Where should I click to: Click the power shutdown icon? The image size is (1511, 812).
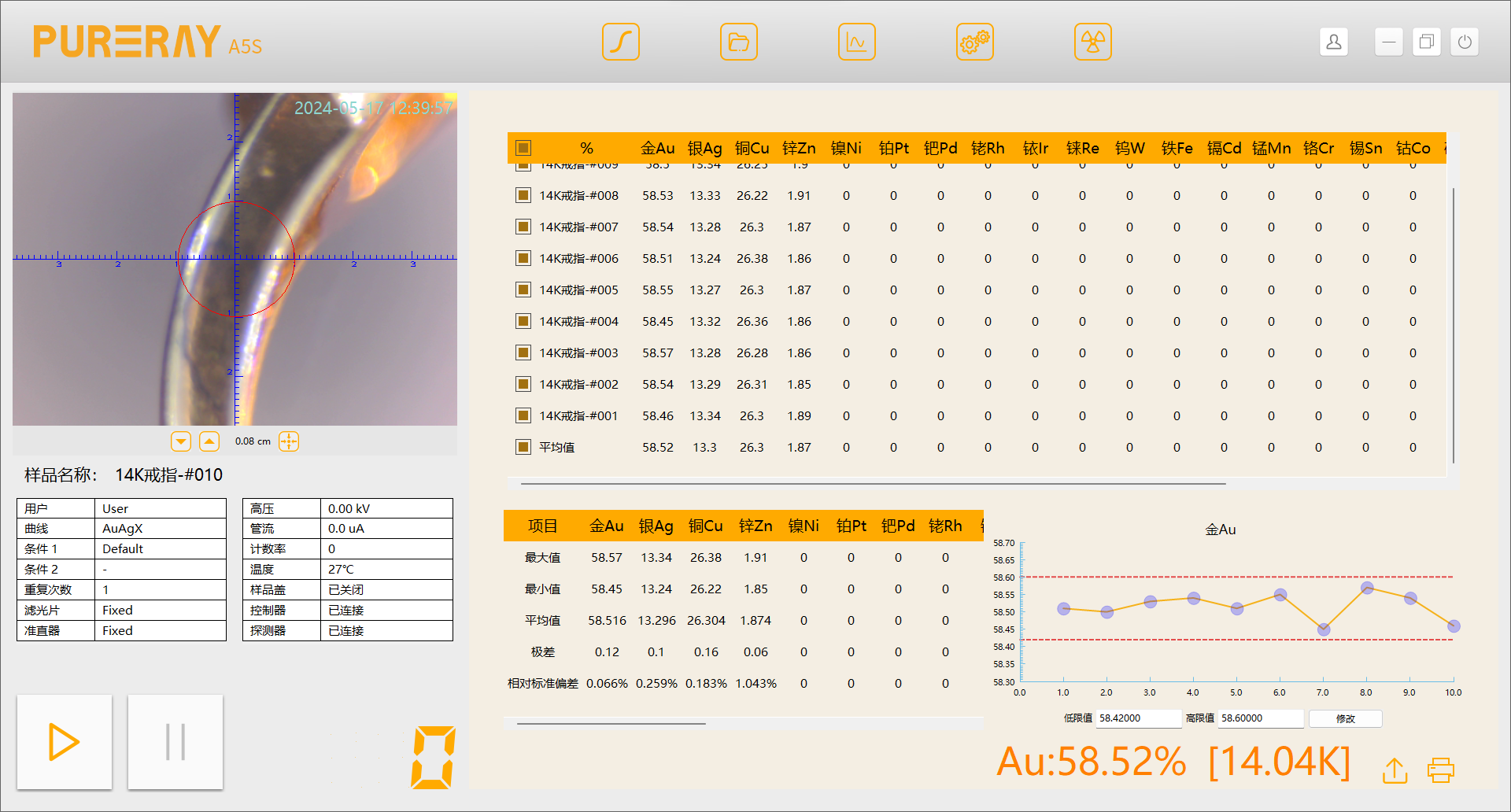coord(1465,42)
